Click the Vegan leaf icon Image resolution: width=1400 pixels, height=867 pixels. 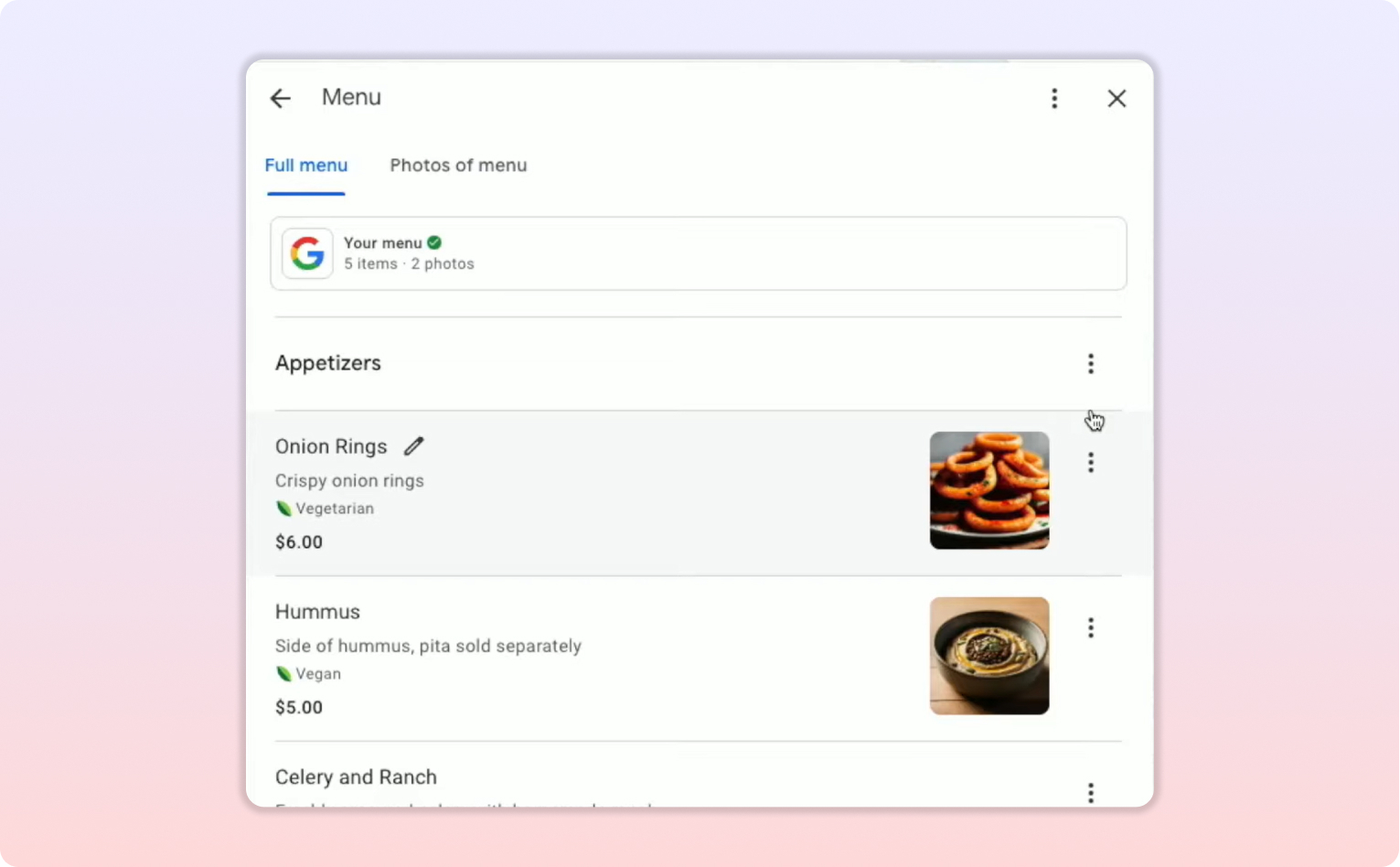283,674
